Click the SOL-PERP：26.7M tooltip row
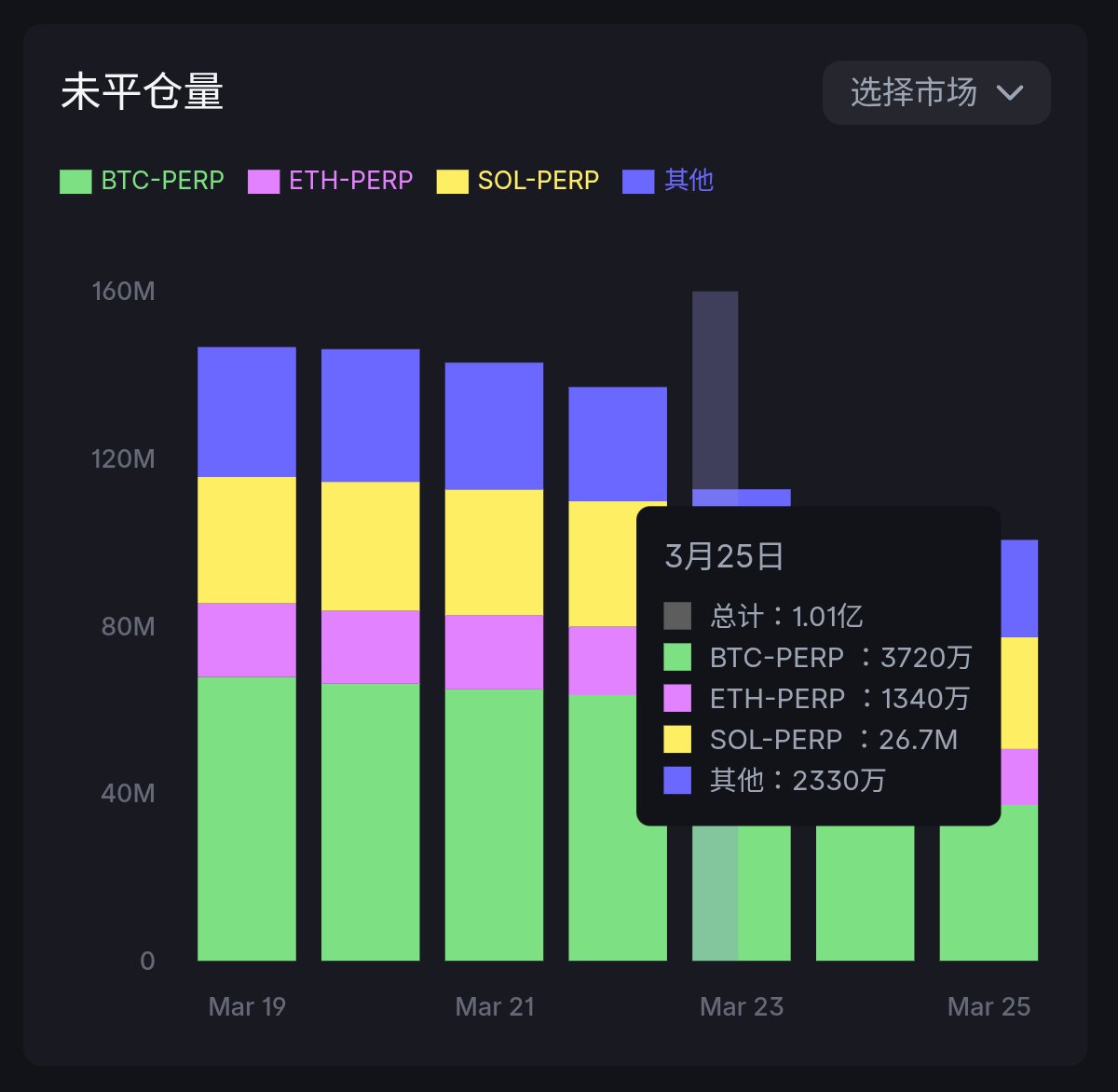Screen dimensions: 1118x1092 pyautogui.click(x=811, y=740)
